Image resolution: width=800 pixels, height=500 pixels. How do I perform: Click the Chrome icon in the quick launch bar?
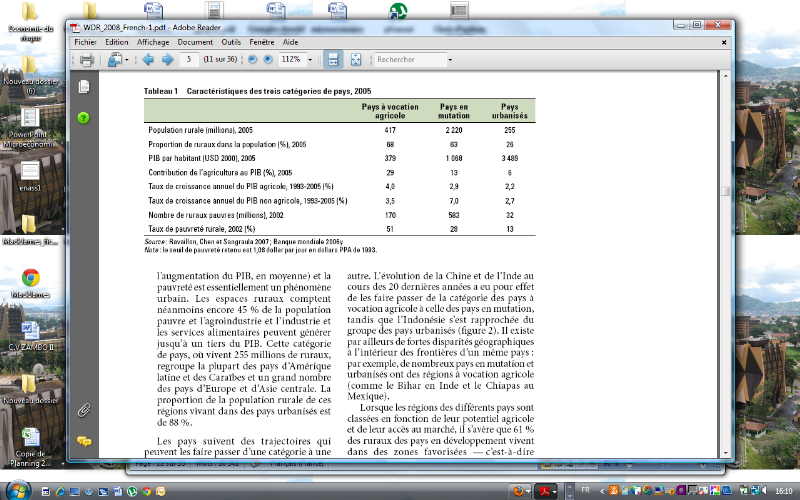pos(146,491)
